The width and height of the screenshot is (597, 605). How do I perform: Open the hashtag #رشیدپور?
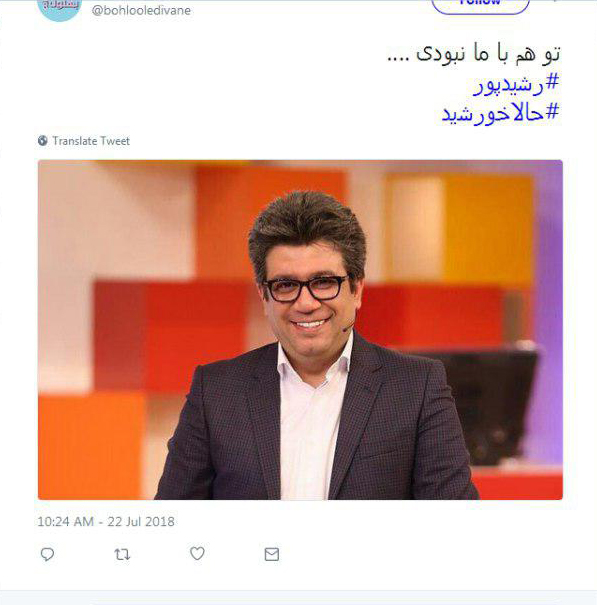pos(516,84)
